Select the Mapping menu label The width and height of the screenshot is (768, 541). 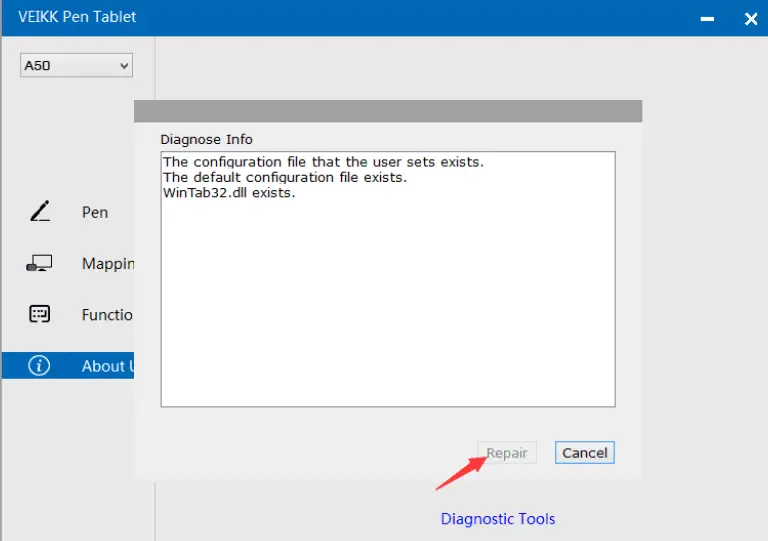108,263
